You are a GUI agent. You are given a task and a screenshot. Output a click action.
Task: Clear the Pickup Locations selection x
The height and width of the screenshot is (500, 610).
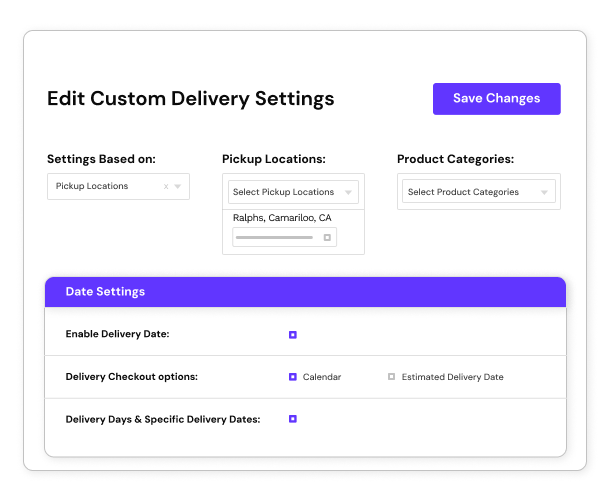coord(166,186)
